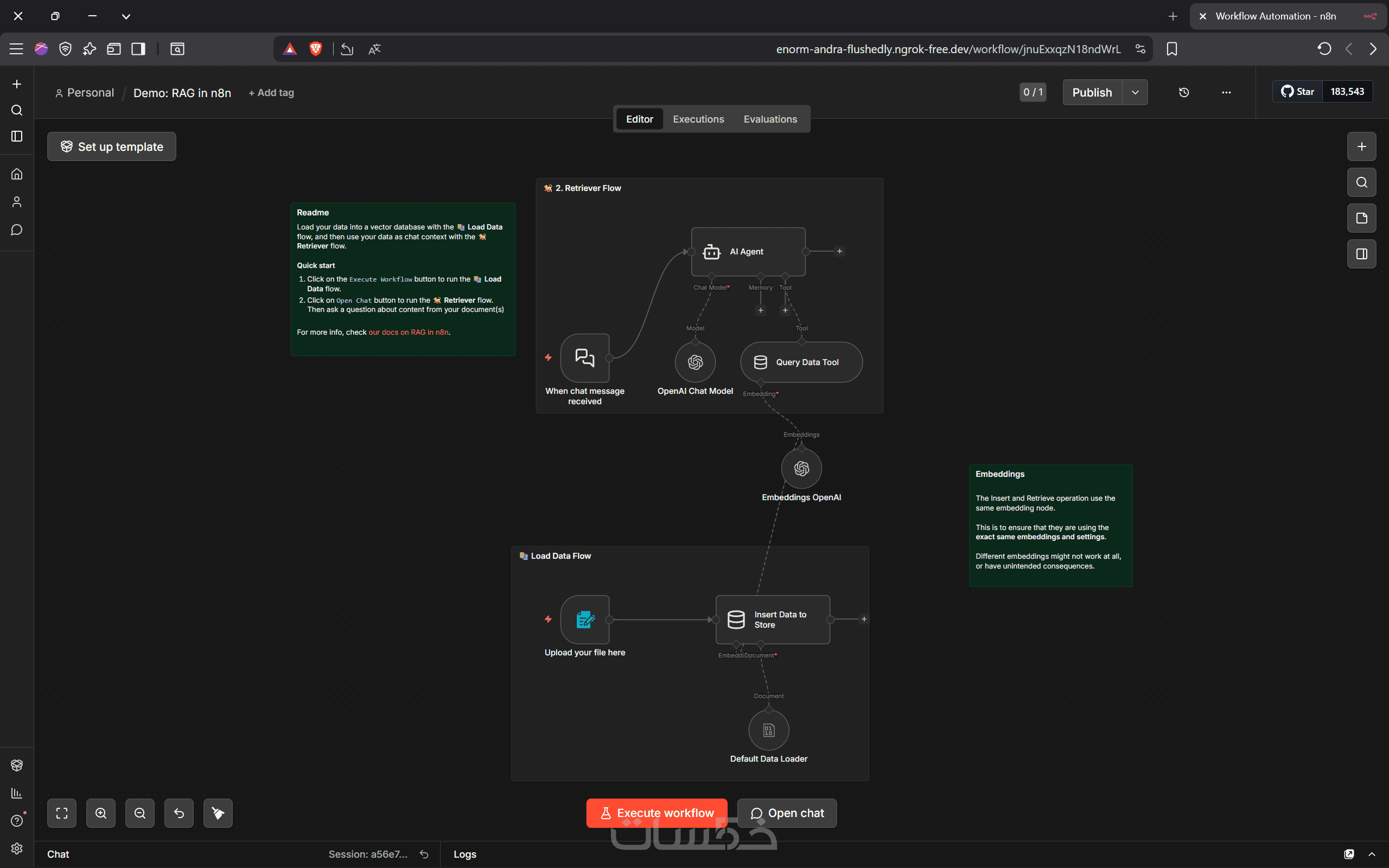Select the Default Data Loader node
The image size is (1389, 868).
768,730
